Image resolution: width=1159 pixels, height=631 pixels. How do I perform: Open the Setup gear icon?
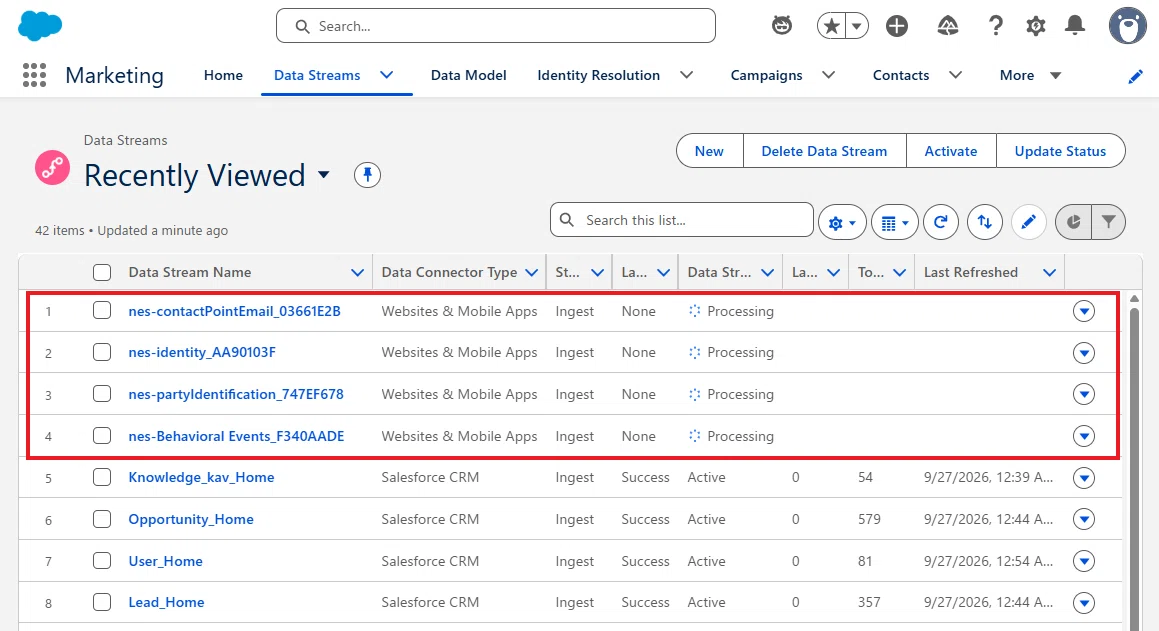1036,26
